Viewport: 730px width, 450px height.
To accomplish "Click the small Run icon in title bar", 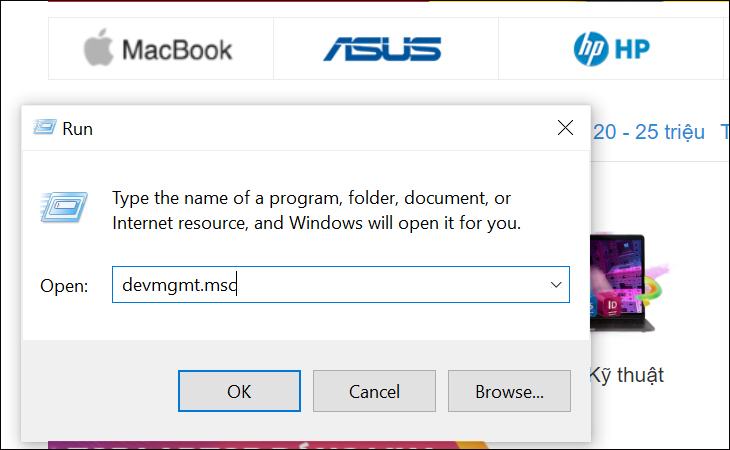I will pyautogui.click(x=45, y=127).
